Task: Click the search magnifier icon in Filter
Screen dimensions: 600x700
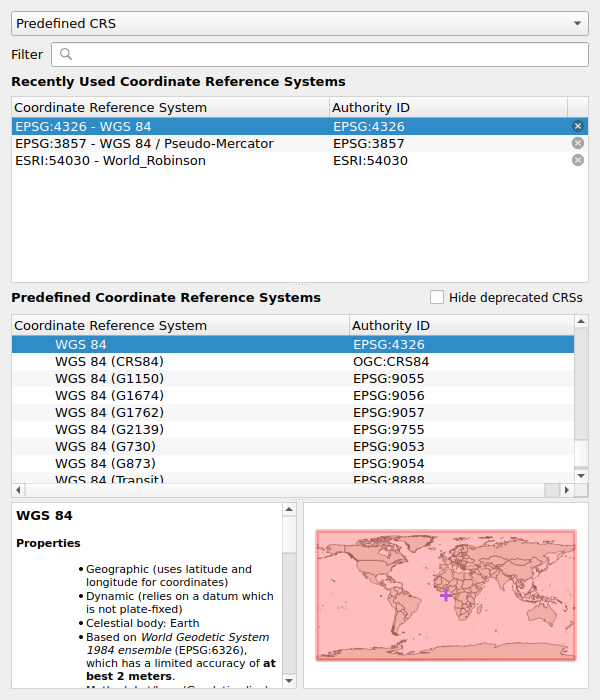Action: 65,55
